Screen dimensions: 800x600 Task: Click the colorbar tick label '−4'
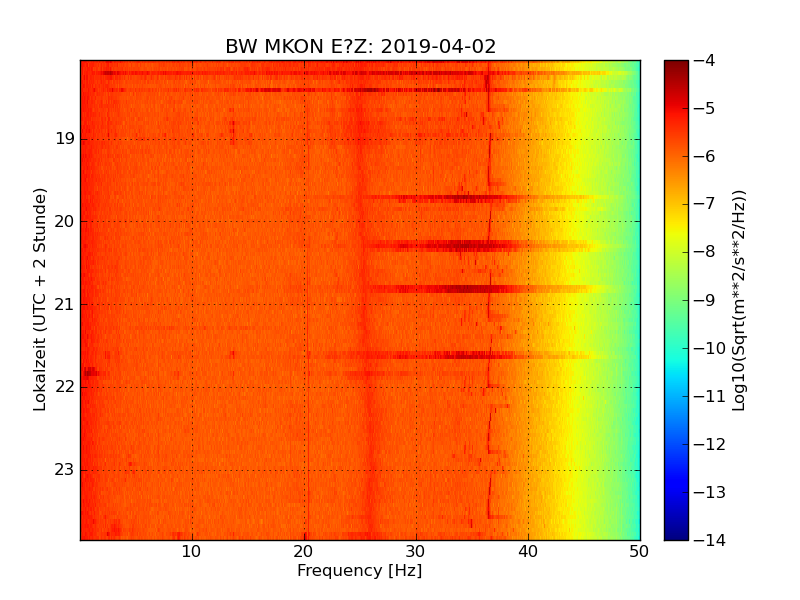705,60
